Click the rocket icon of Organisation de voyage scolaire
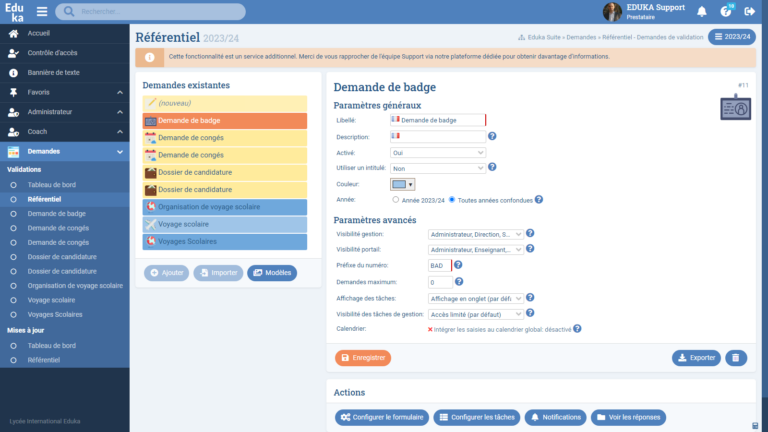This screenshot has height=432, width=768. 150,207
